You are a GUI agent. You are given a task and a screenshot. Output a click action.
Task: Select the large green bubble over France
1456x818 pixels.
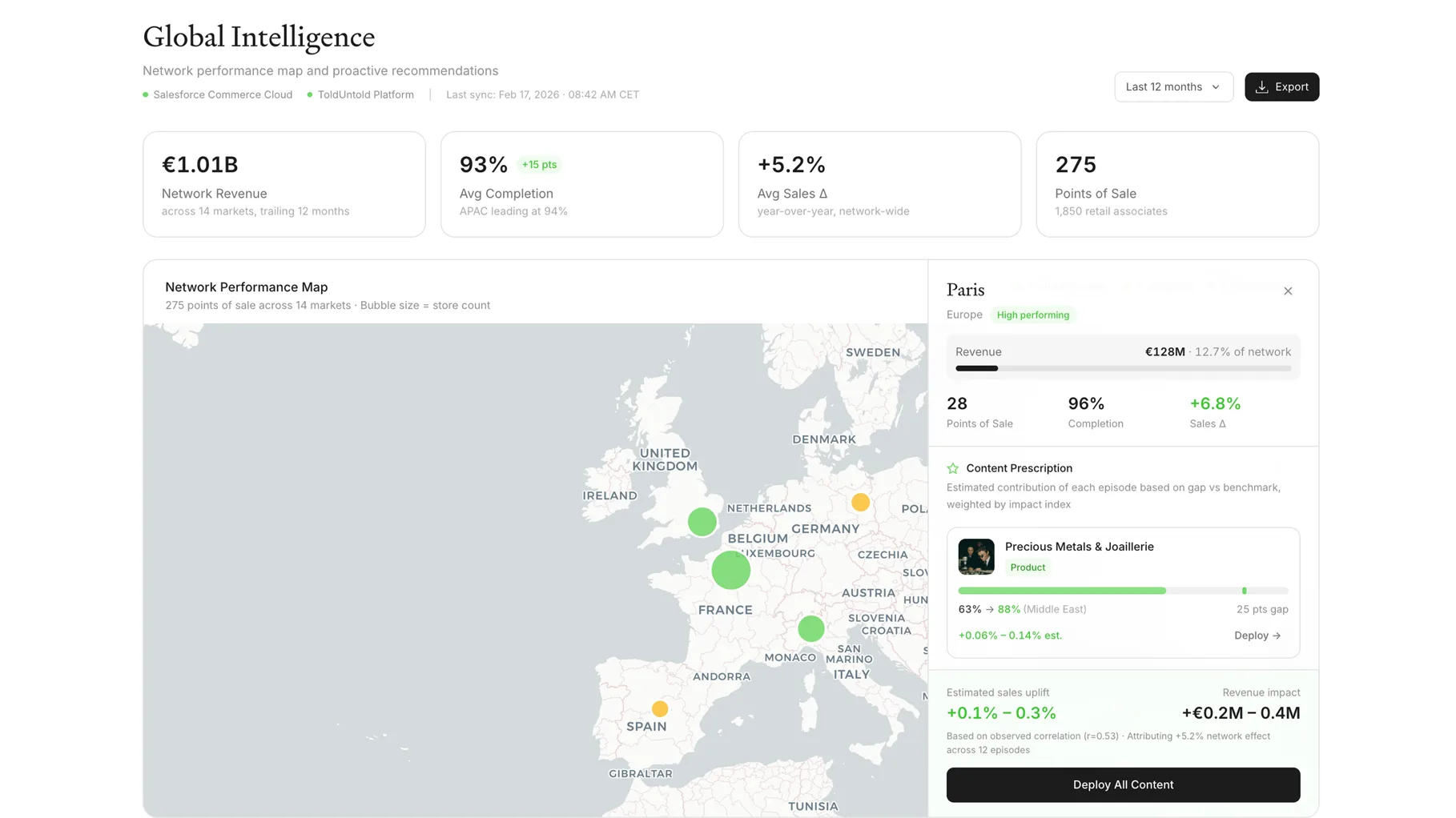pos(730,570)
